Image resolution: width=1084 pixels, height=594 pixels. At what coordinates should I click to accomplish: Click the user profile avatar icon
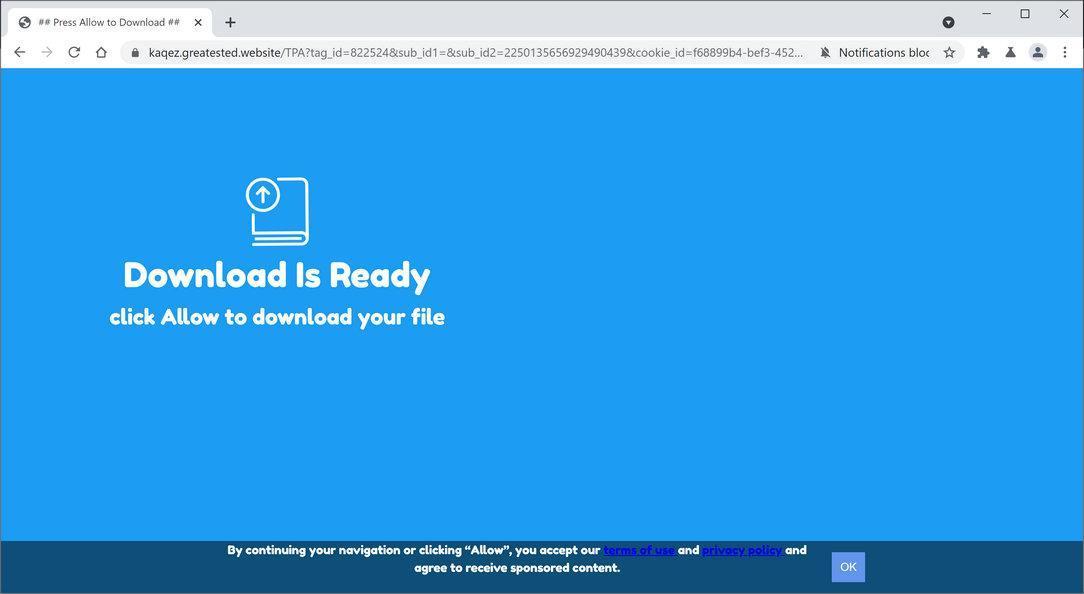point(1037,52)
